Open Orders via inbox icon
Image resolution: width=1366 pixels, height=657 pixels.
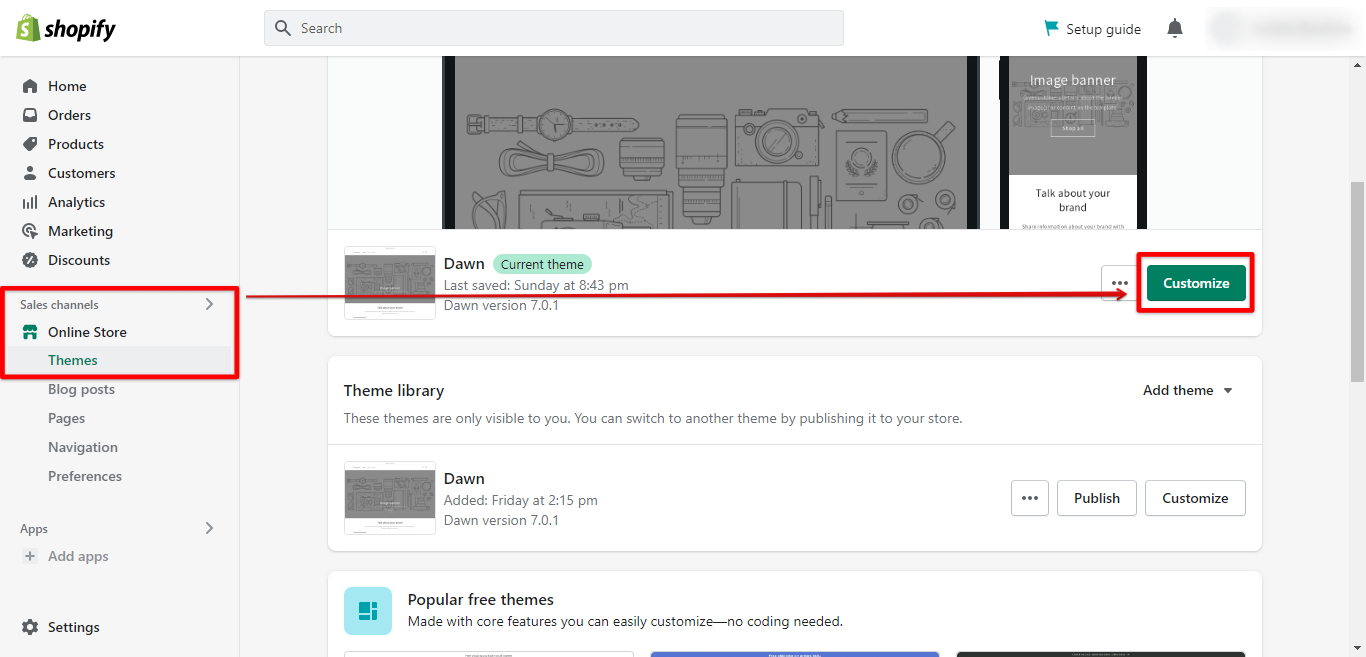click(30, 115)
